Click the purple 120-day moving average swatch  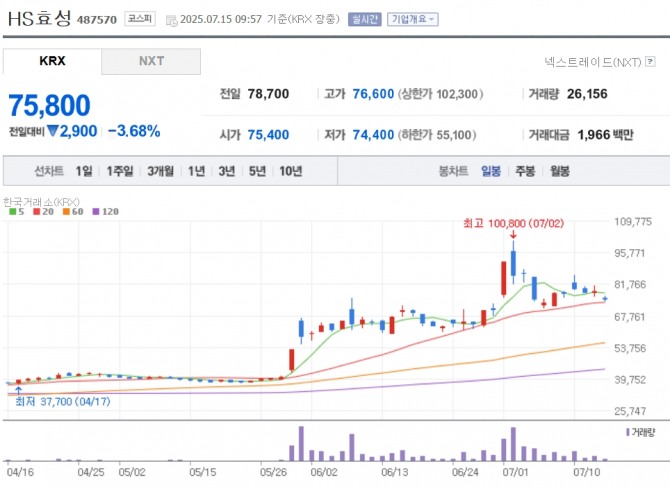point(96,212)
